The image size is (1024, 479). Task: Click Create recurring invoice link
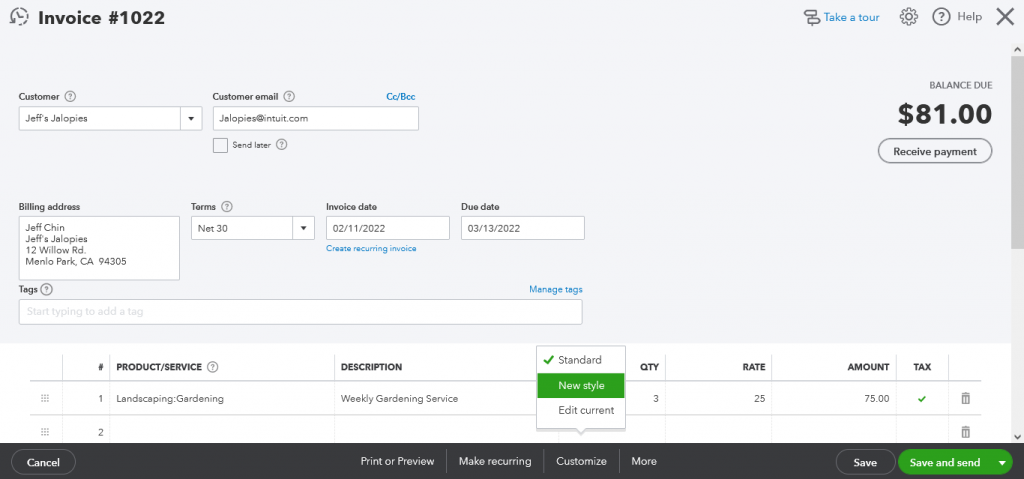pyautogui.click(x=371, y=248)
